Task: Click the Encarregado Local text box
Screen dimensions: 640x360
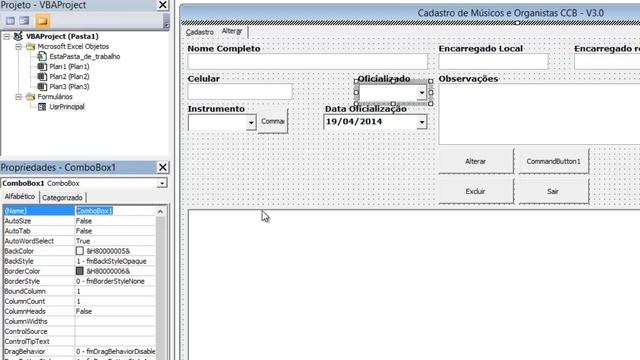Action: [x=493, y=62]
